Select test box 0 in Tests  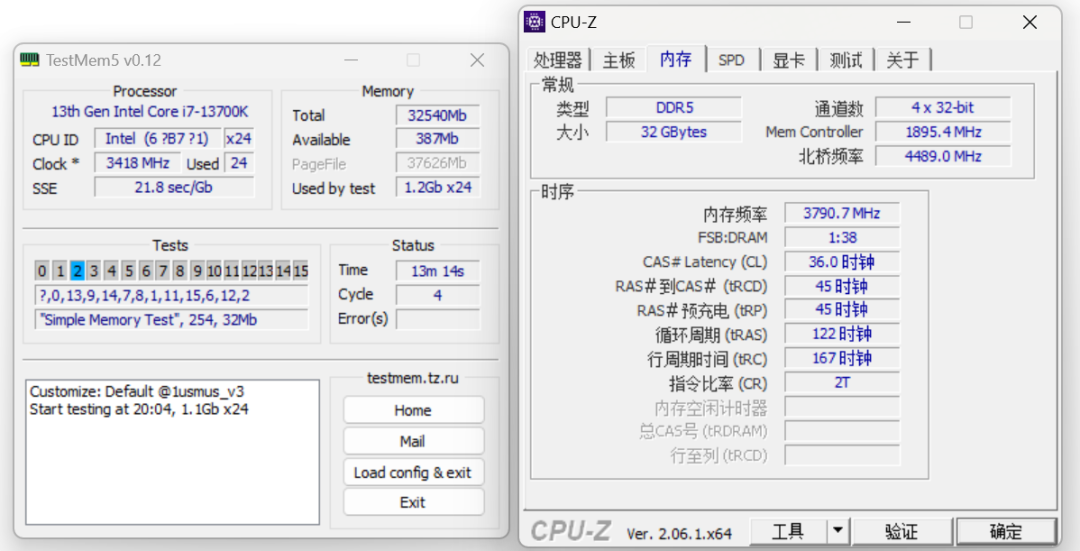[x=42, y=271]
